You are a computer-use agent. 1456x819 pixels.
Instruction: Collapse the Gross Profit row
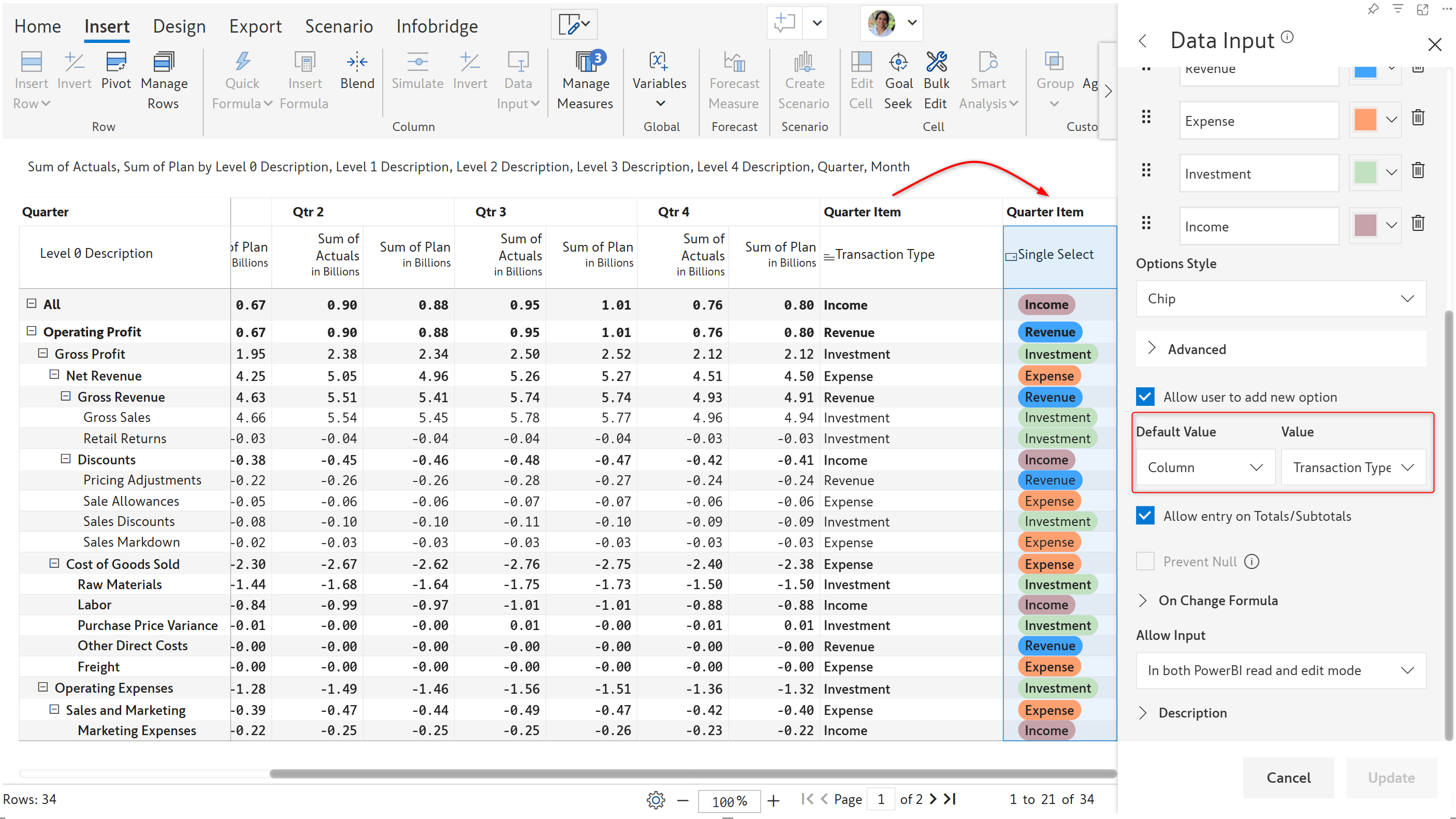43,353
